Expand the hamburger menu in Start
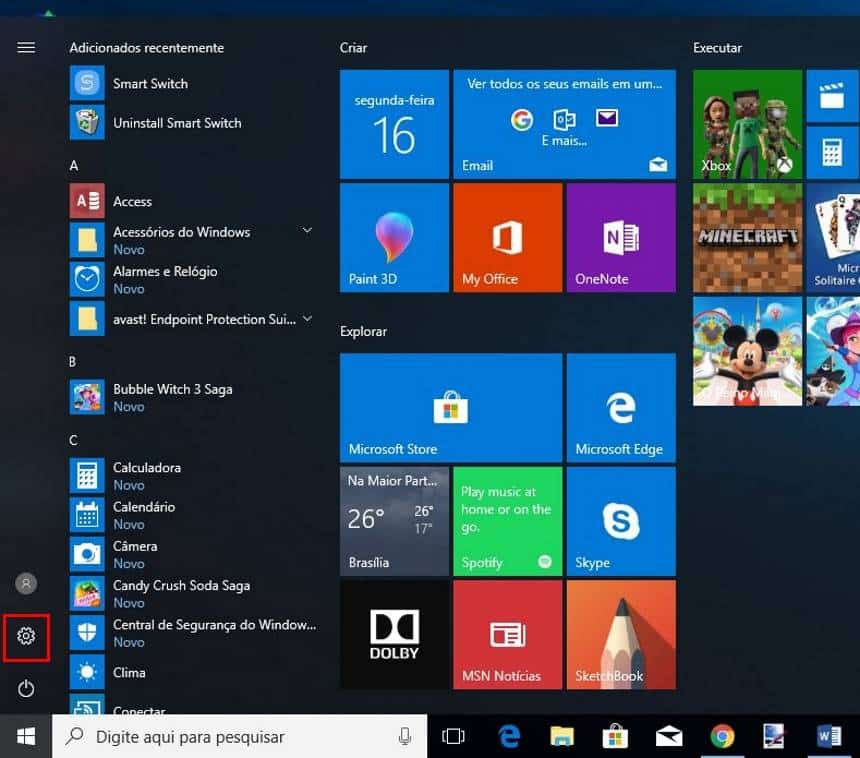Viewport: 860px width, 758px height. 26,48
